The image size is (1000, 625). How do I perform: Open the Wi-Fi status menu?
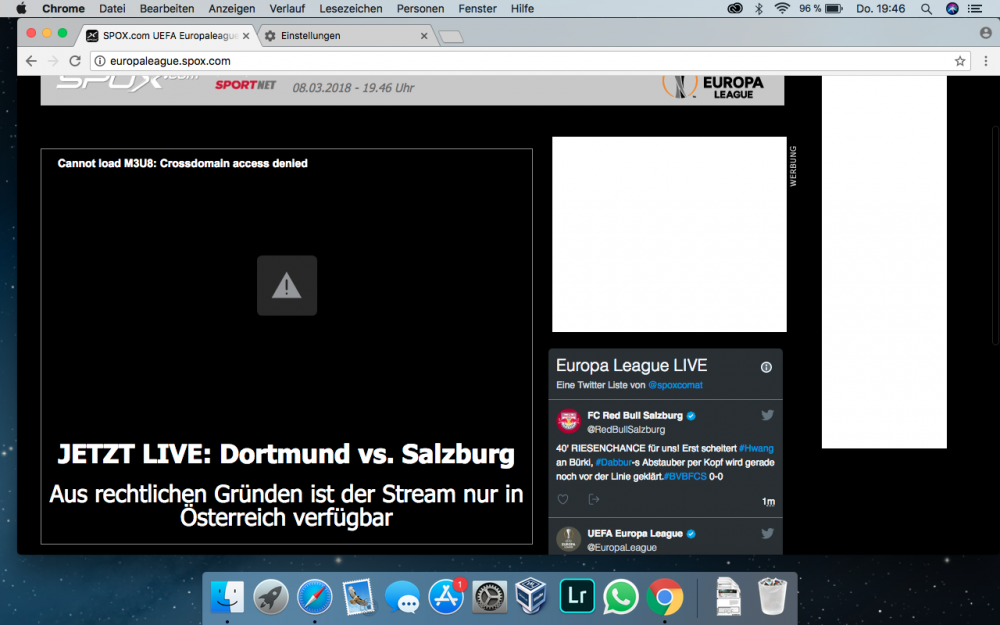point(782,9)
